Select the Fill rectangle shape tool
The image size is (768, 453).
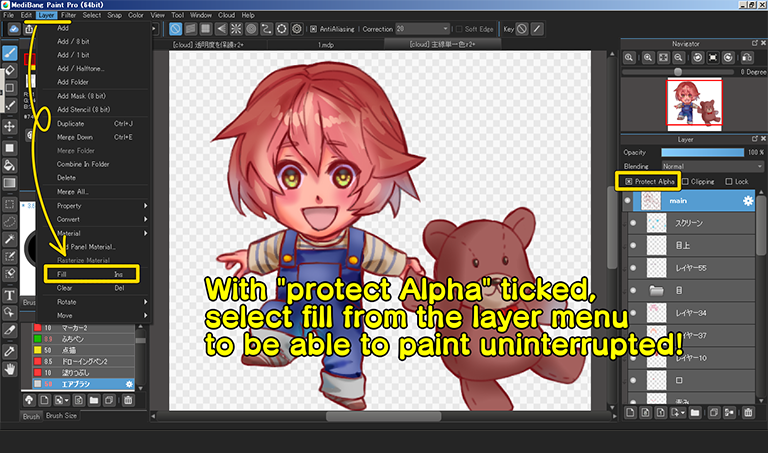[x=10, y=148]
